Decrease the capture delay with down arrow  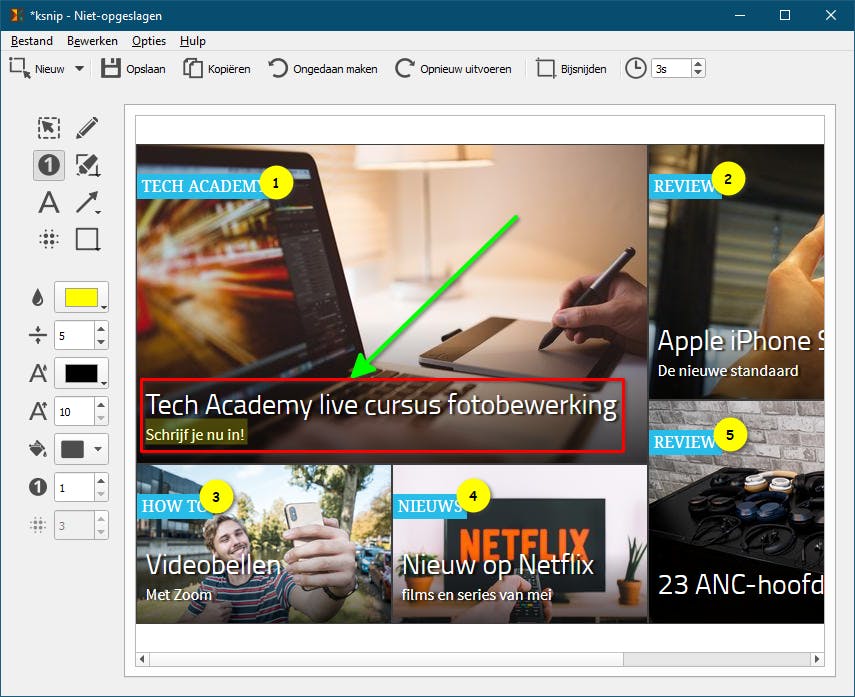pos(698,74)
